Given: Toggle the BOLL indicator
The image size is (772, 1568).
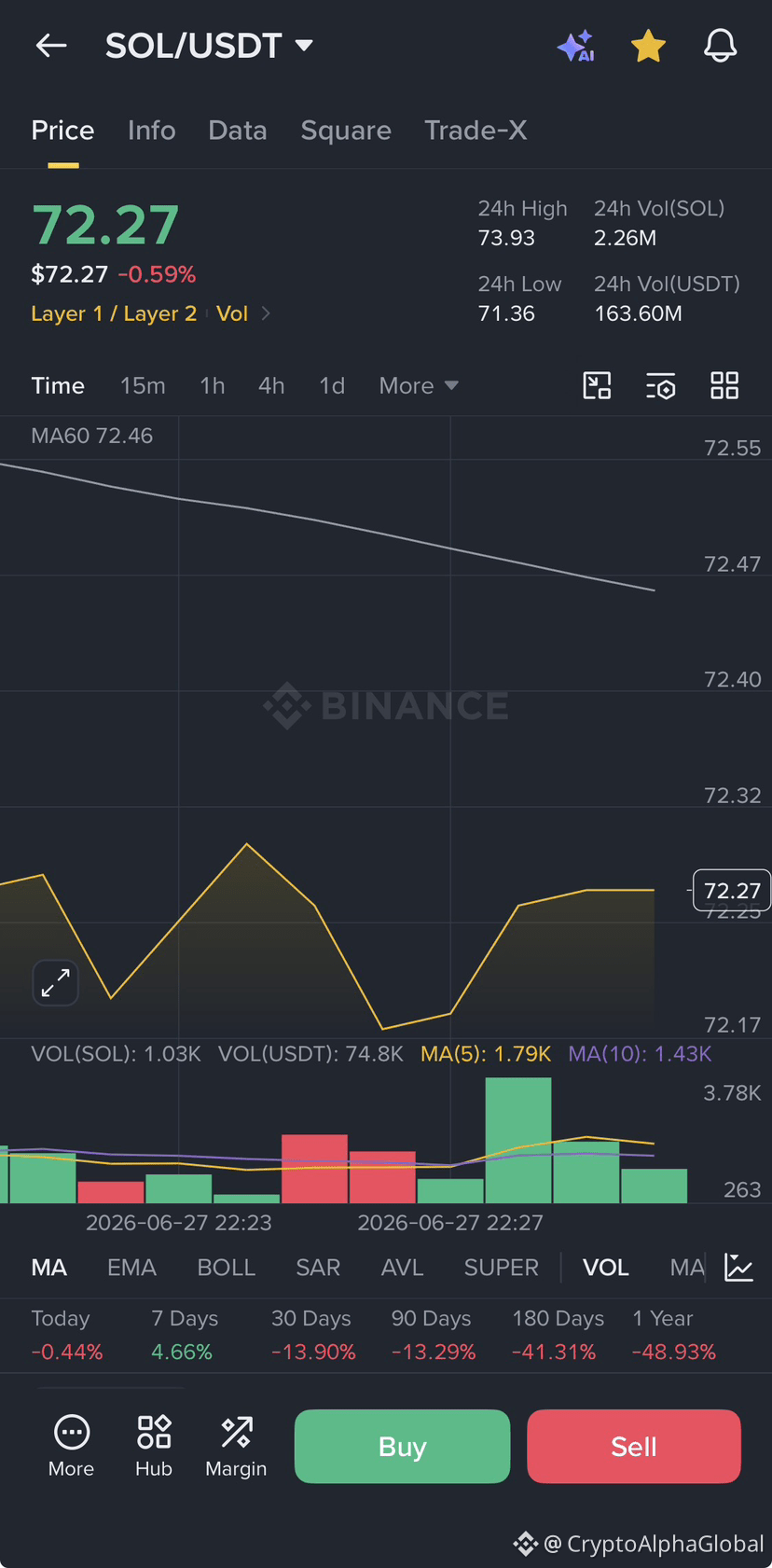Looking at the screenshot, I should click(227, 1267).
